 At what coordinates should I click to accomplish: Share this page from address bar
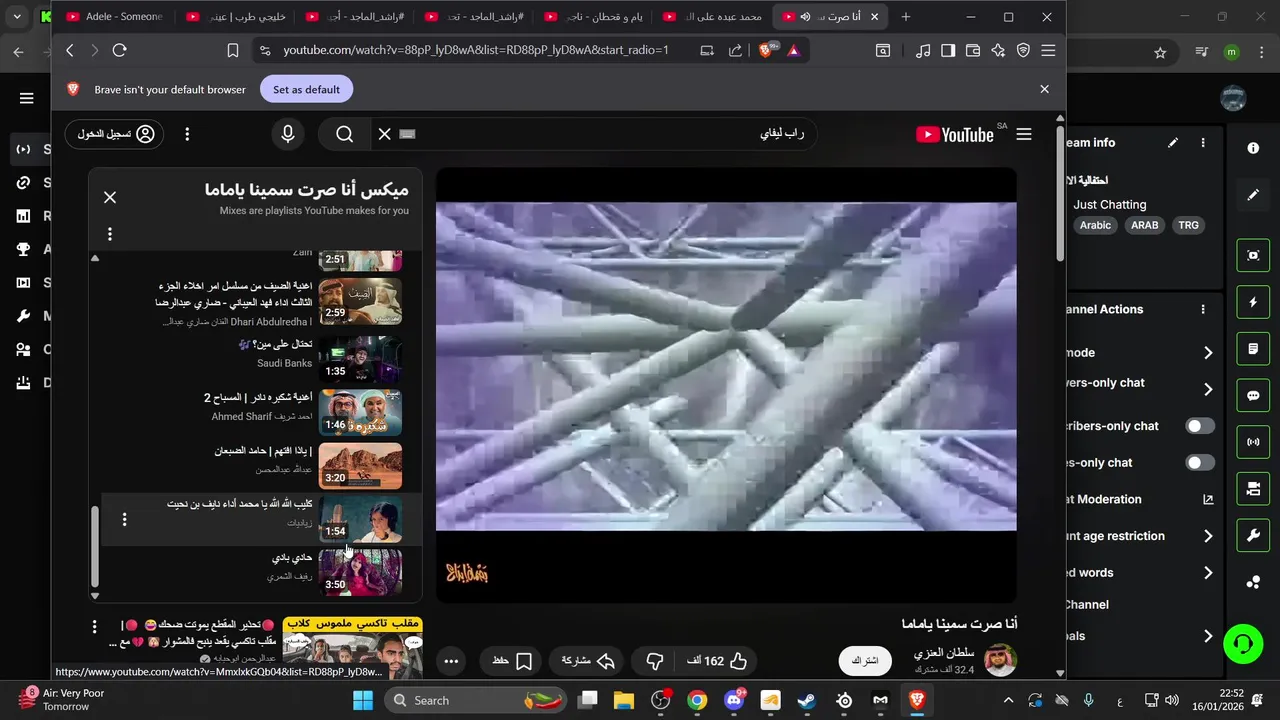click(735, 50)
